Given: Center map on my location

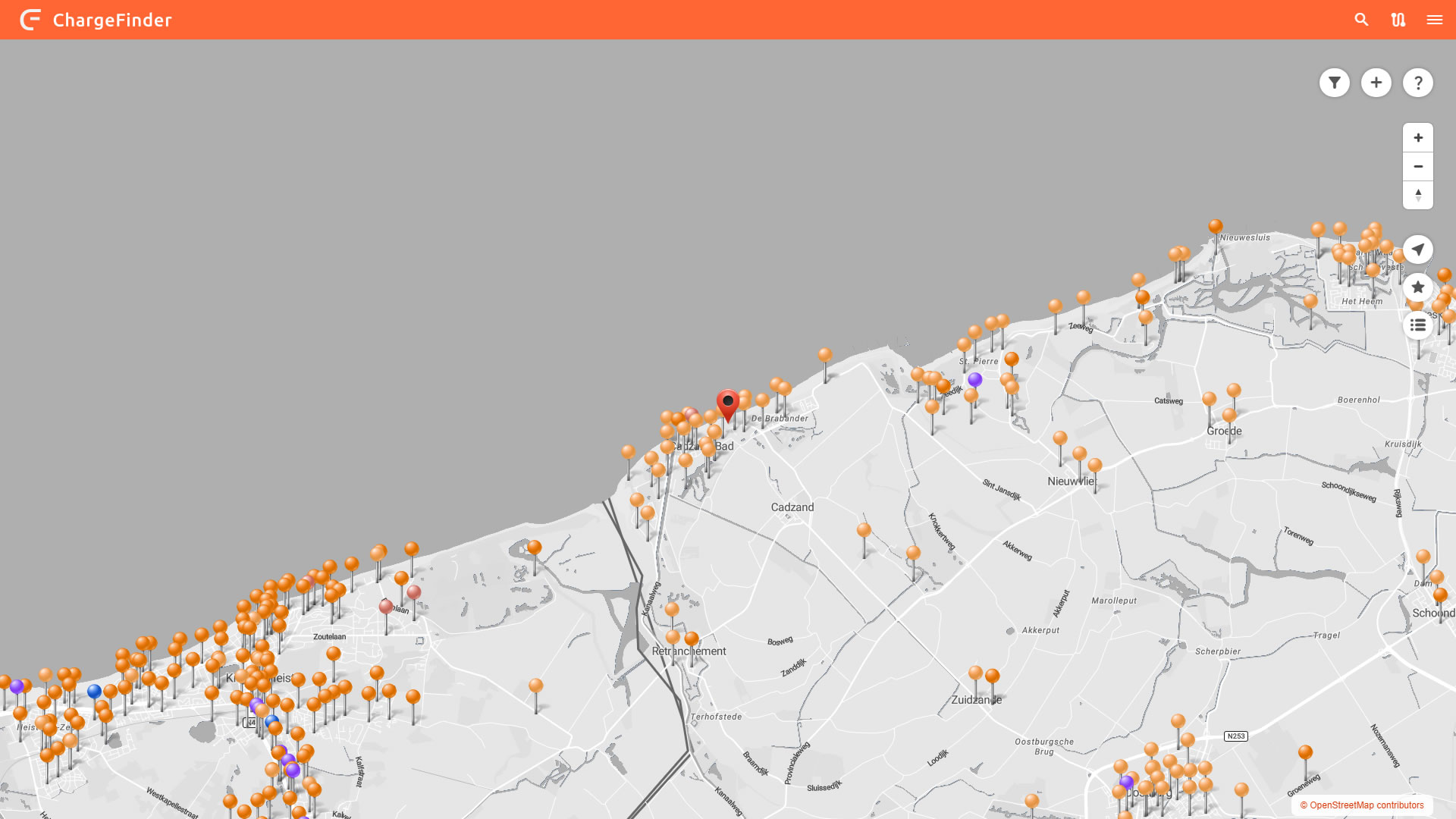Looking at the screenshot, I should click(1417, 249).
